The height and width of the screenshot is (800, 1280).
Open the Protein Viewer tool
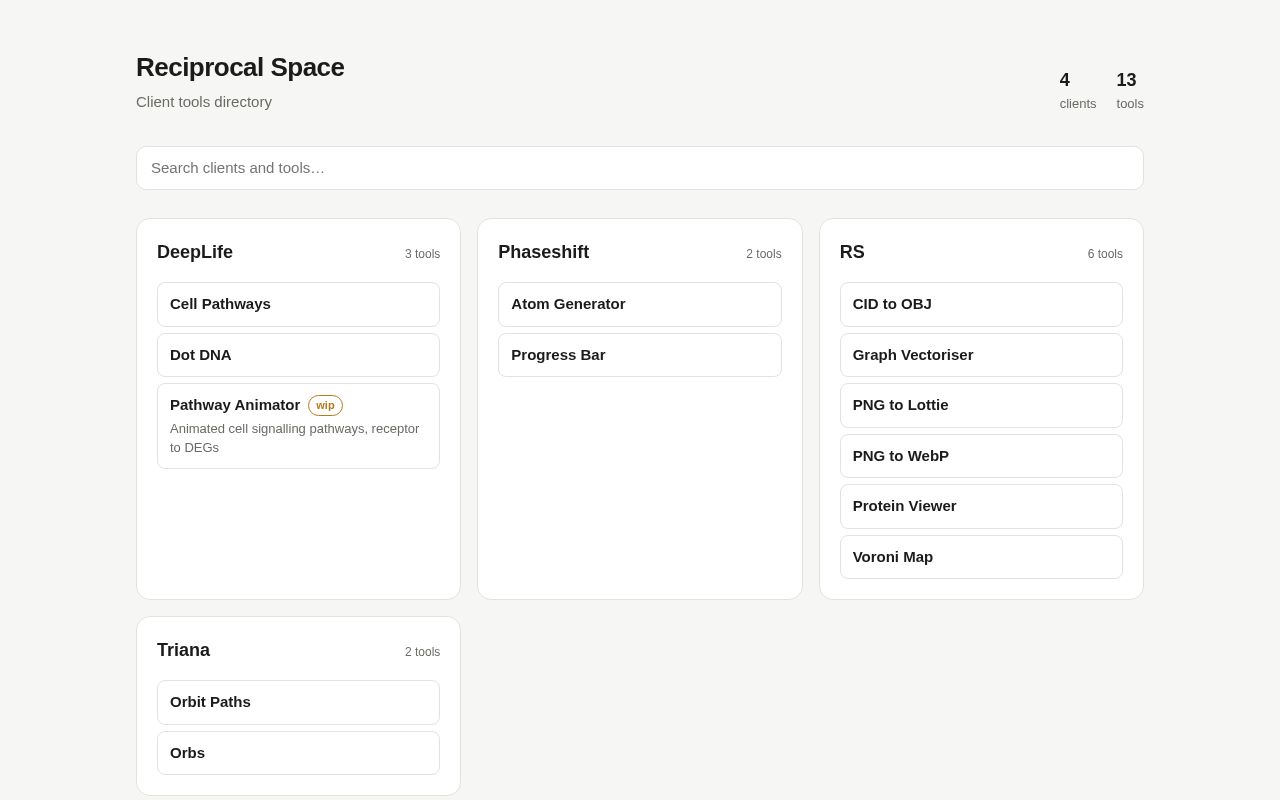click(981, 506)
